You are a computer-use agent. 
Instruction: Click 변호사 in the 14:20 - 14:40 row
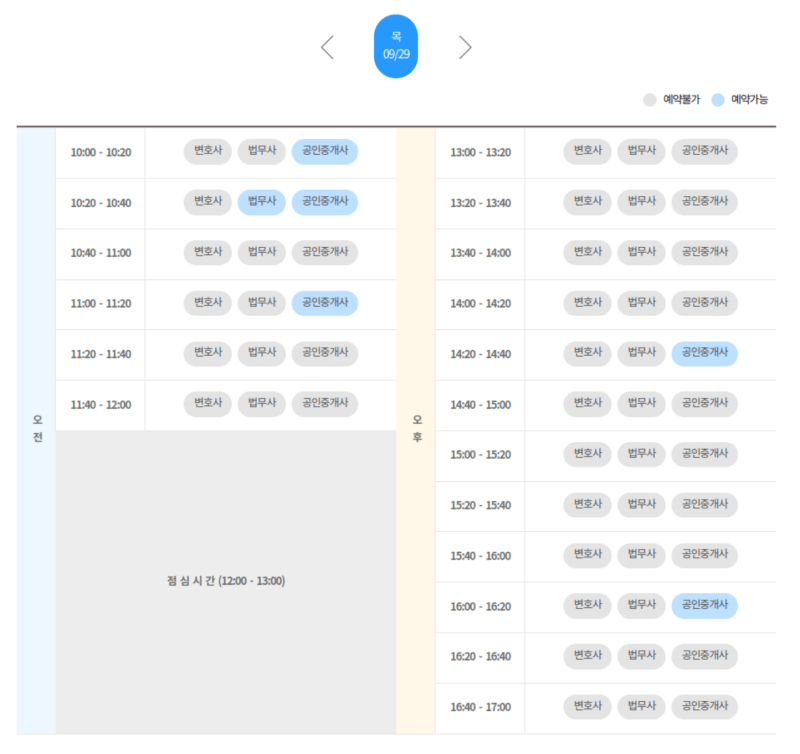click(x=587, y=354)
